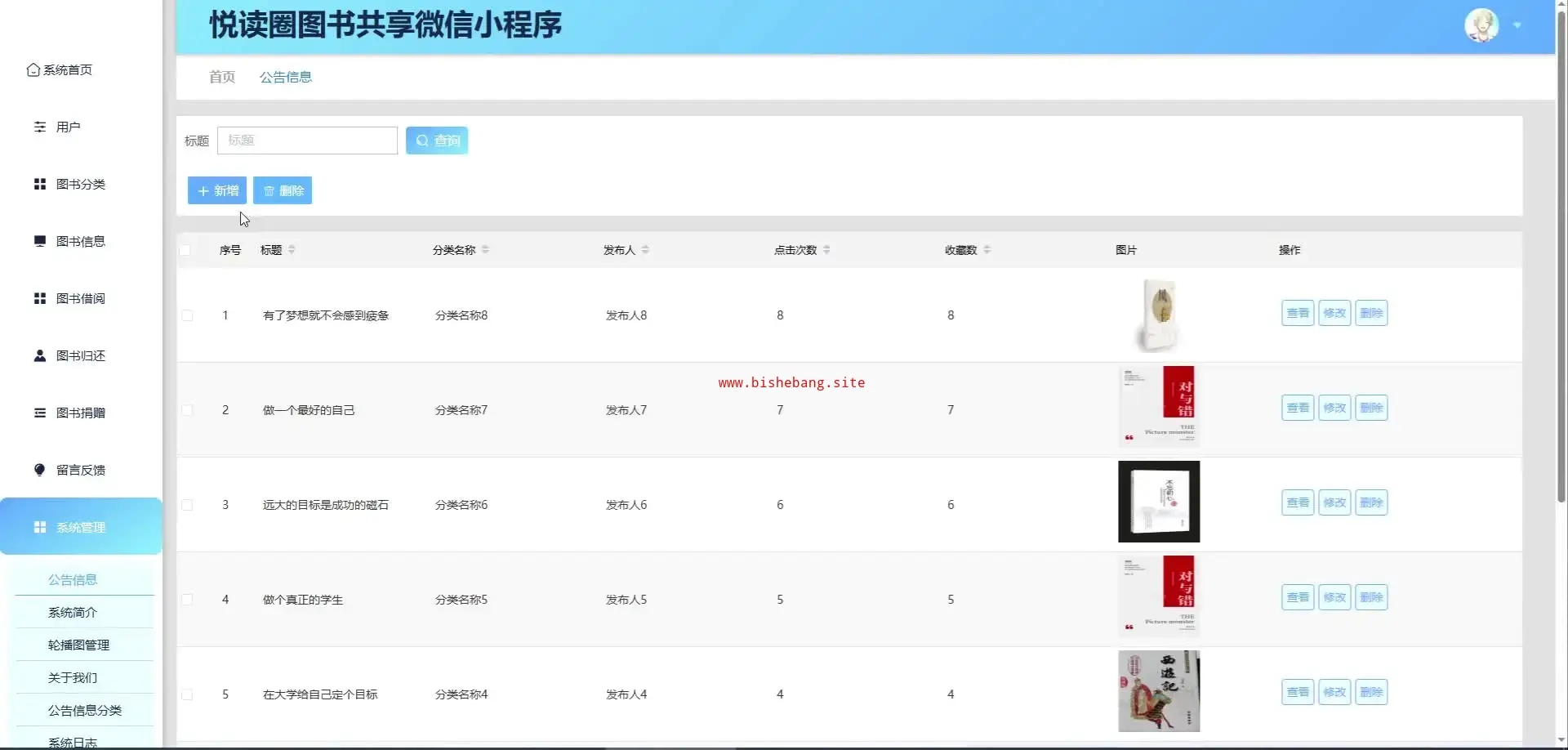1568x750 pixels.
Task: Check the box for row 做个真正的学生
Action: click(187, 600)
